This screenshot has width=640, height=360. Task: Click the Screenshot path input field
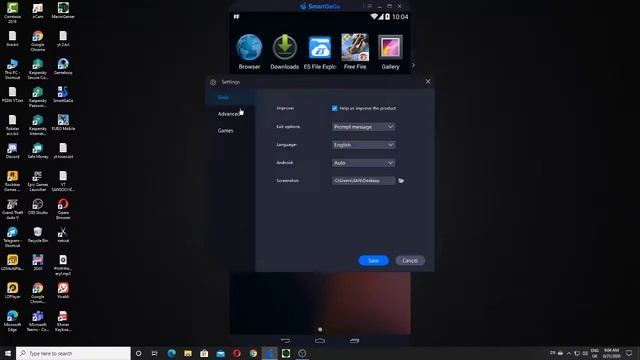point(363,180)
